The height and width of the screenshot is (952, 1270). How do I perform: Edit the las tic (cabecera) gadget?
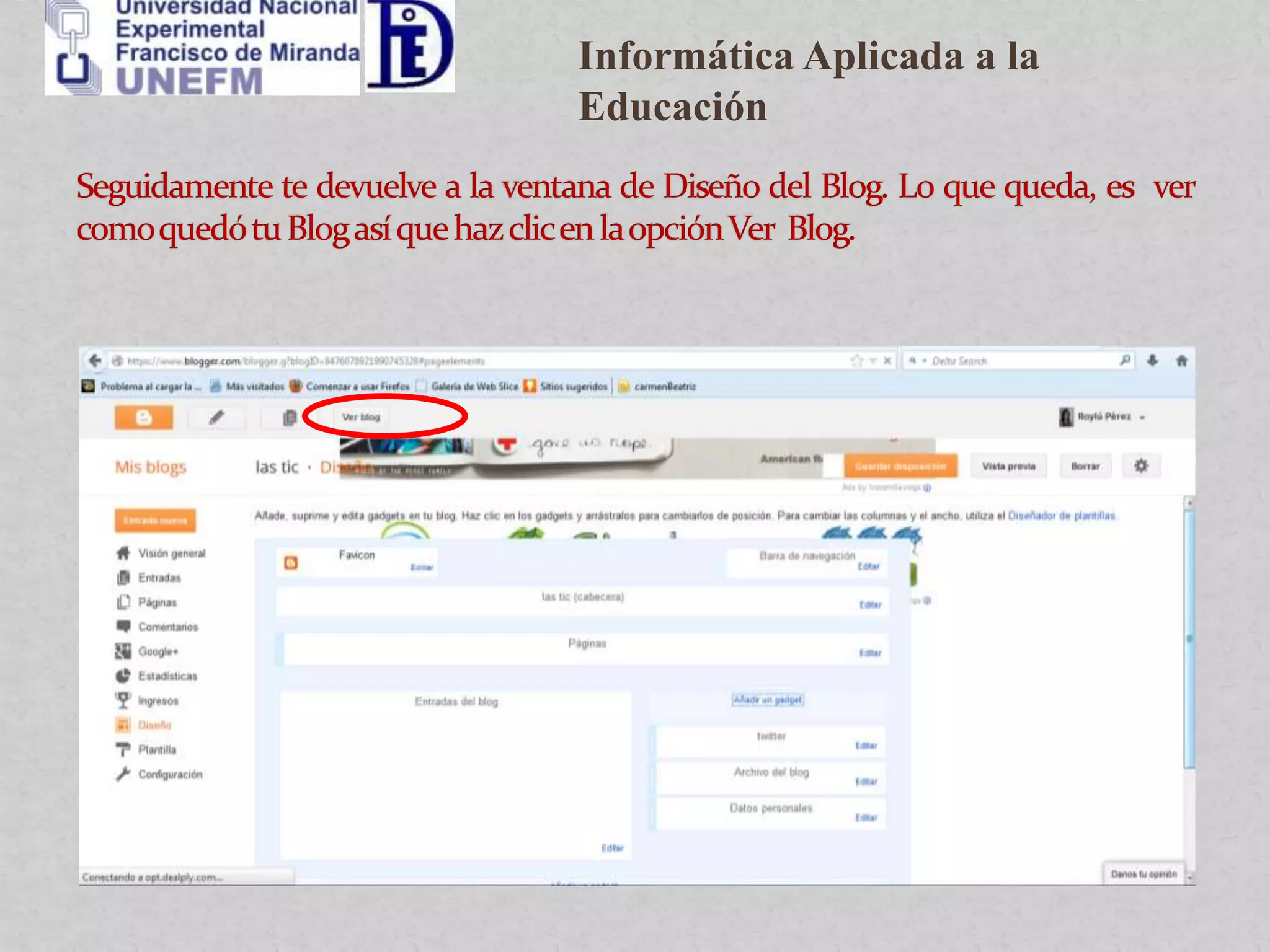click(x=871, y=605)
